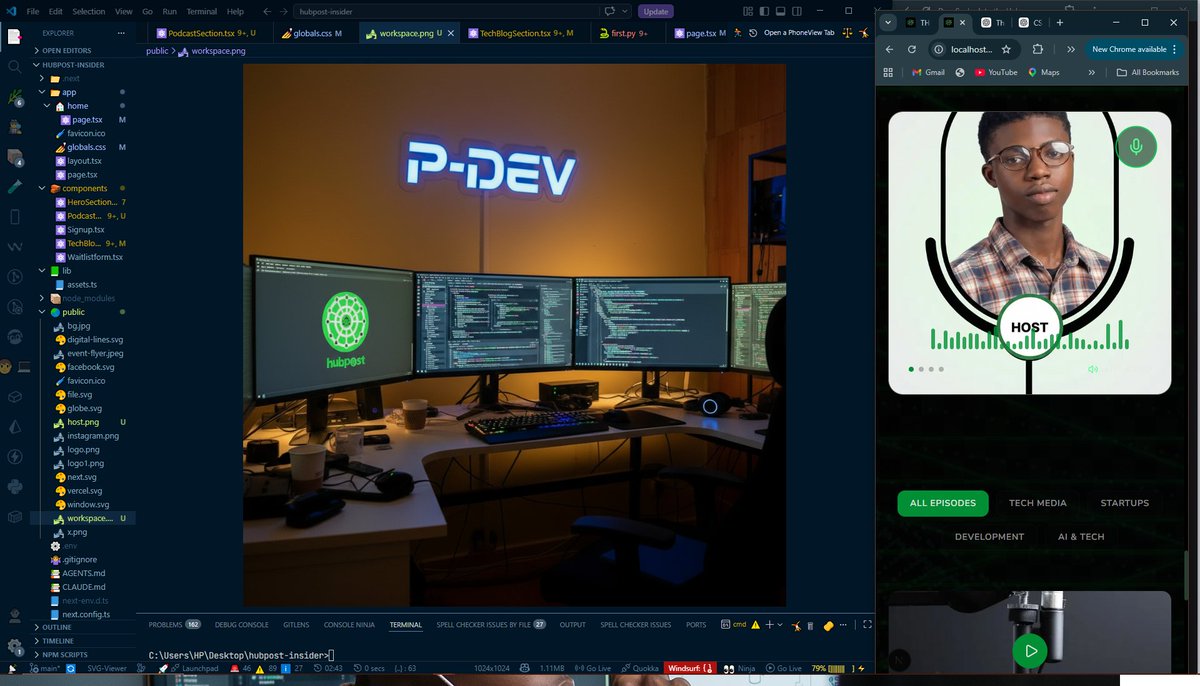Open the Chrome extensions puzzle icon
The height and width of the screenshot is (686, 1200).
(1037, 49)
